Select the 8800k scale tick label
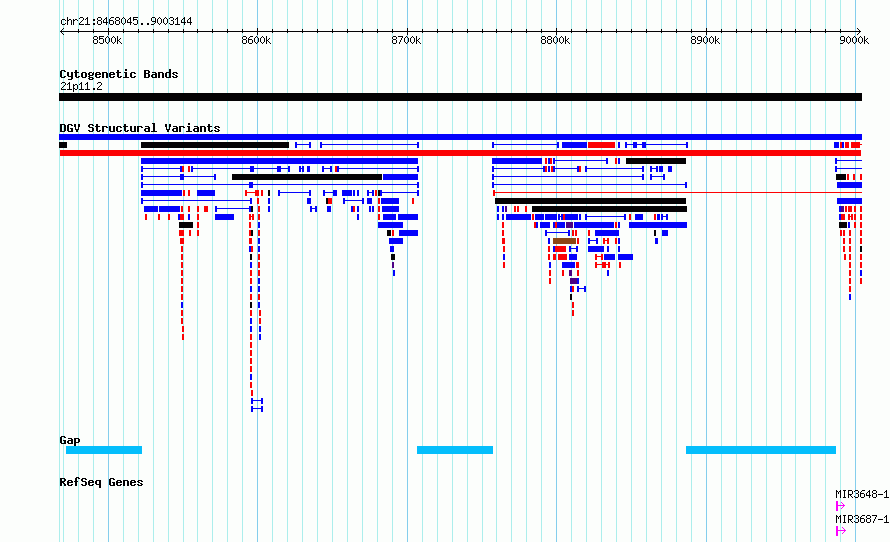The width and height of the screenshot is (890, 542). coord(556,40)
